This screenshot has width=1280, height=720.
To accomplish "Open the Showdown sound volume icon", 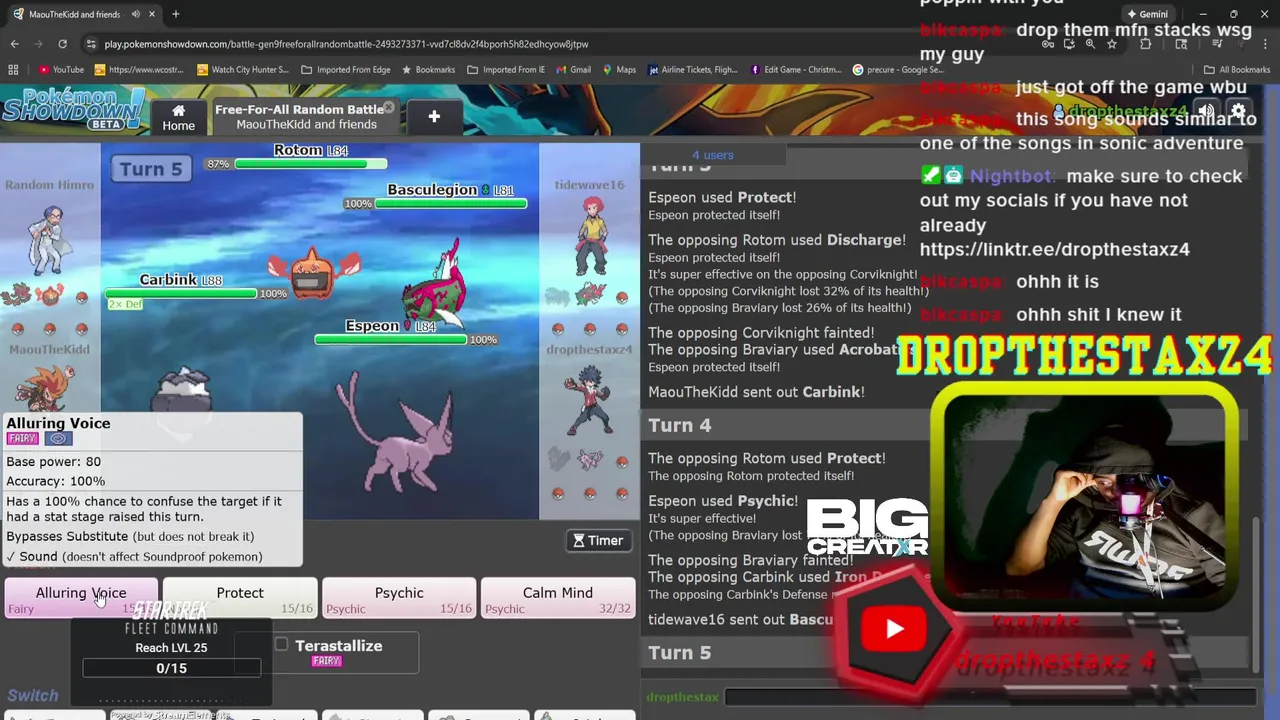I will pos(1207,111).
